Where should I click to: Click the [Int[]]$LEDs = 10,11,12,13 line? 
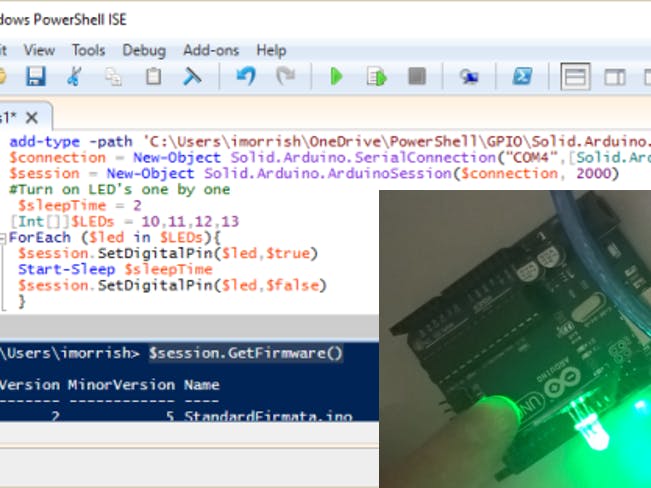click(124, 221)
